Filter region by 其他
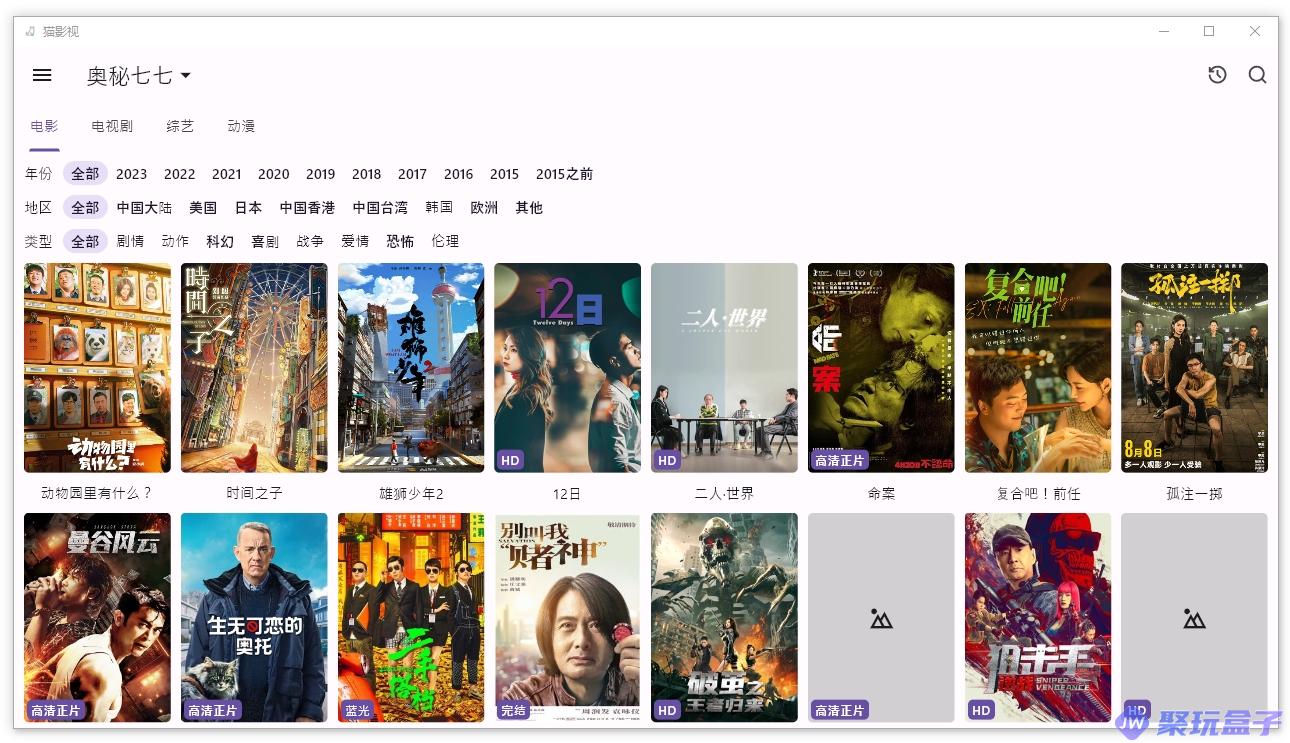This screenshot has height=743, width=1290. pos(529,208)
